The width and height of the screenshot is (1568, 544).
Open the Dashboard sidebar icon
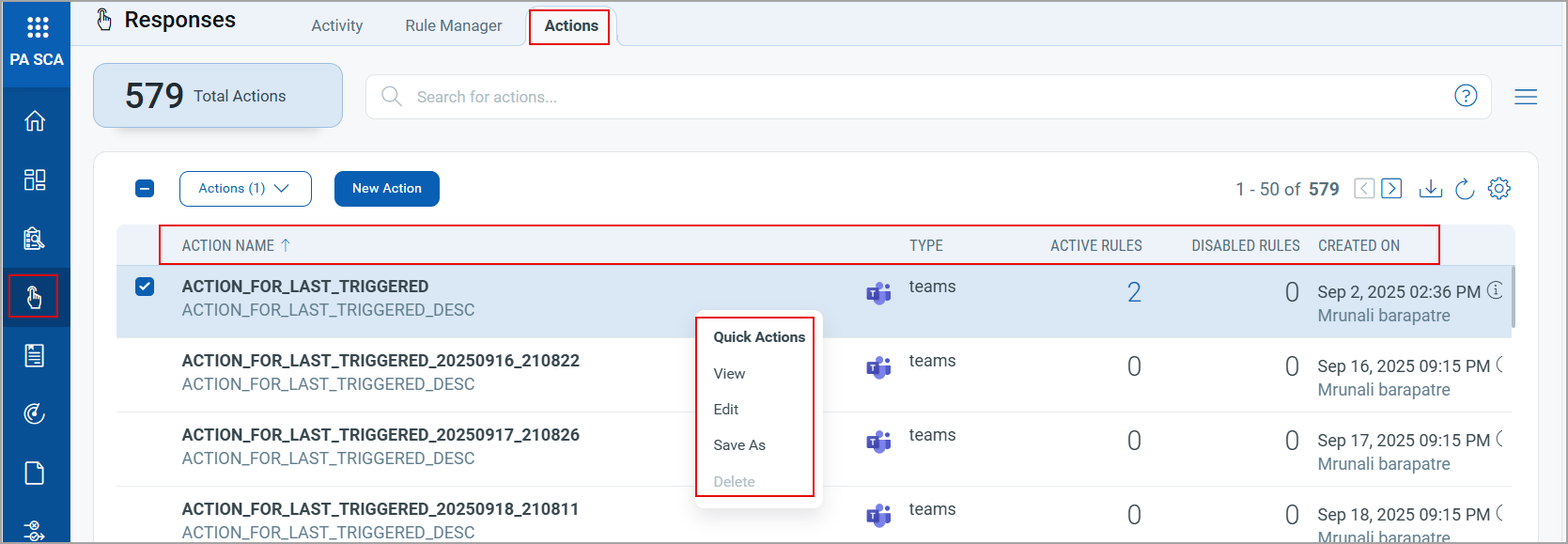(35, 179)
